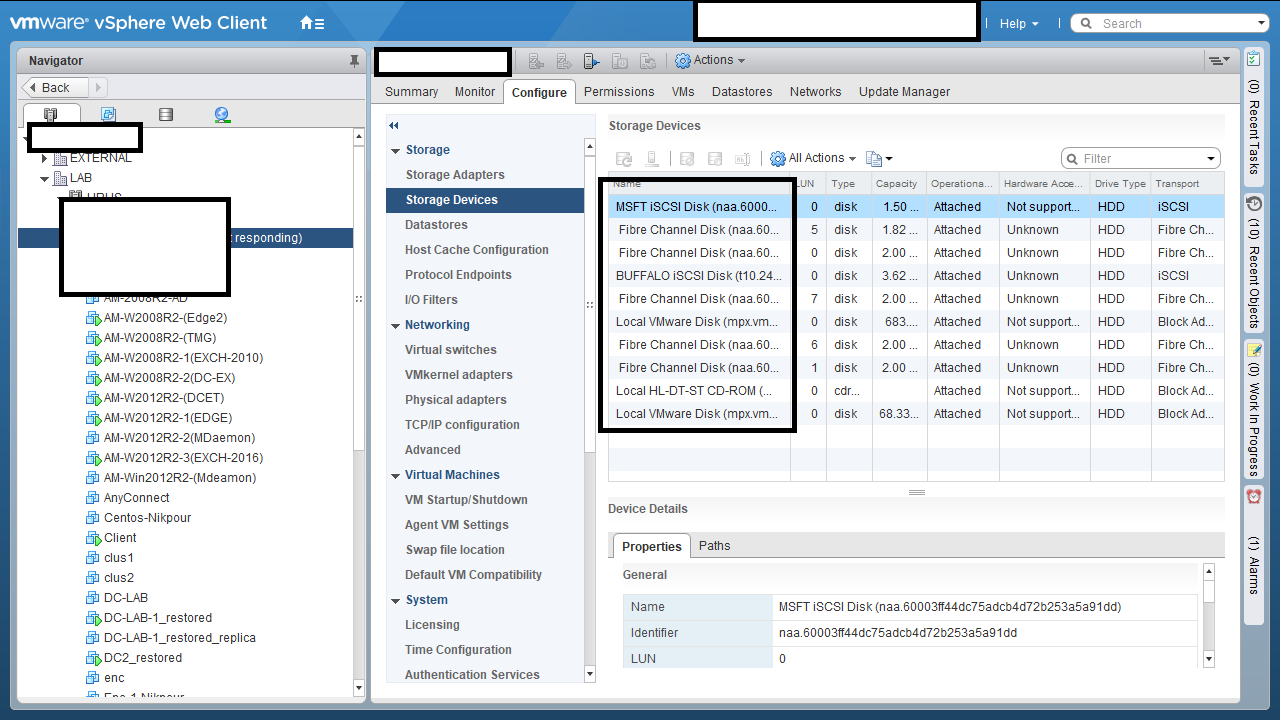Image resolution: width=1281 pixels, height=720 pixels.
Task: Switch to the Datastores tab
Action: (742, 91)
